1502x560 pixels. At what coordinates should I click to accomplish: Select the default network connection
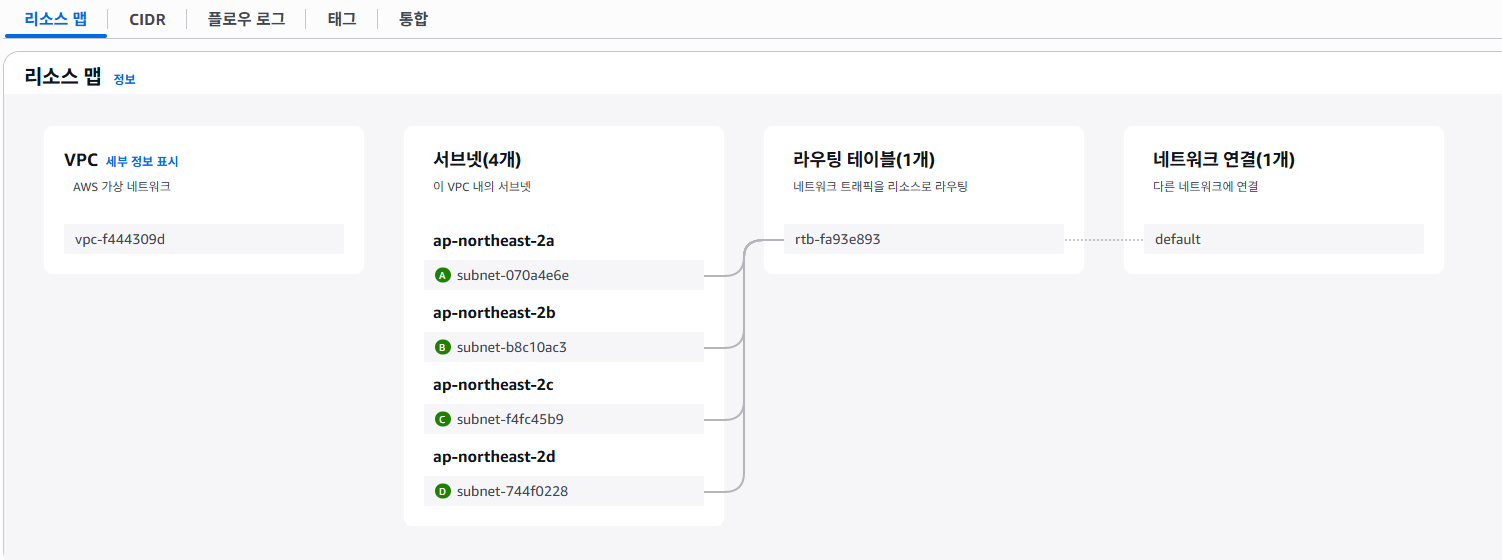(x=1284, y=239)
